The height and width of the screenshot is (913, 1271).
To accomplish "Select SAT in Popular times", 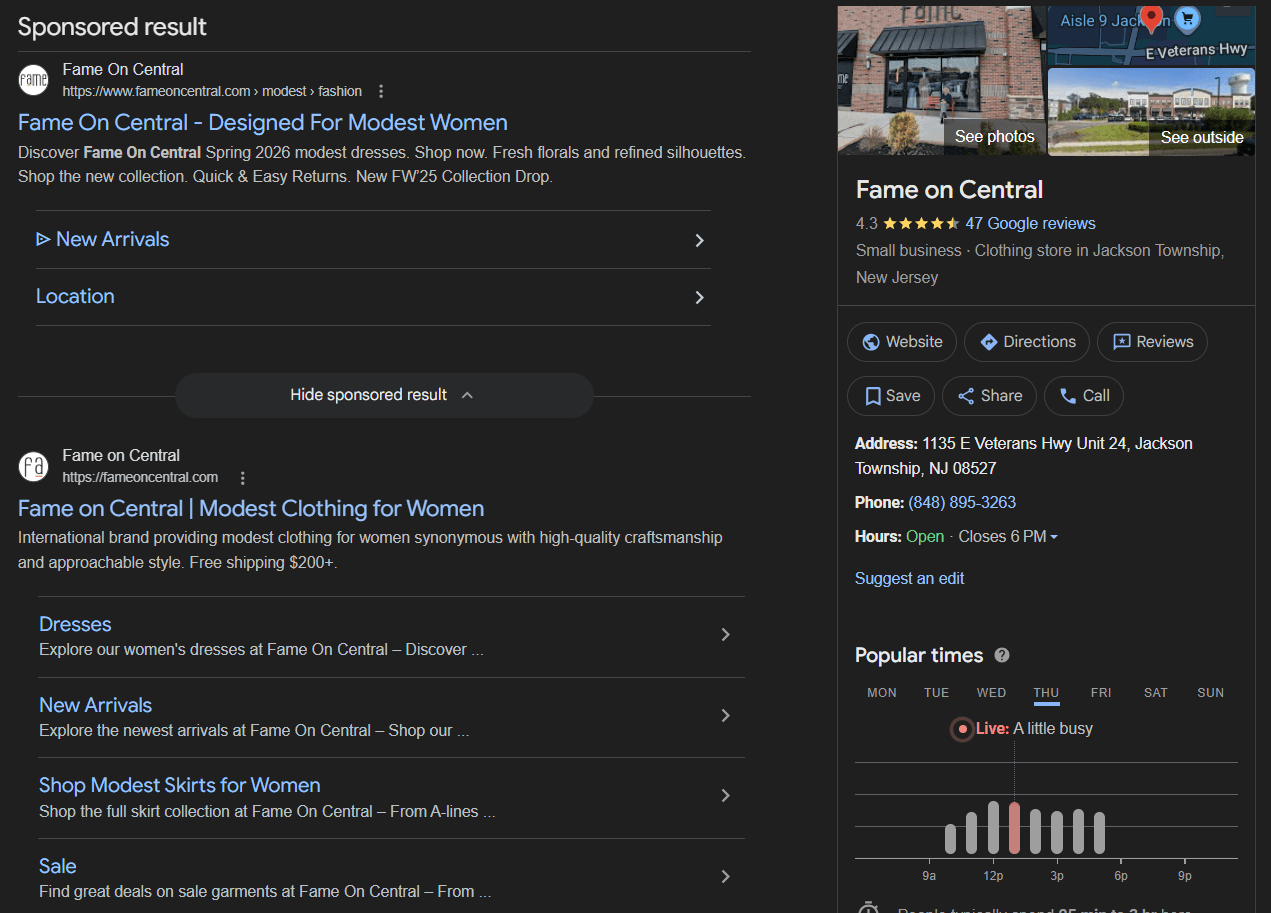I will click(x=1155, y=693).
